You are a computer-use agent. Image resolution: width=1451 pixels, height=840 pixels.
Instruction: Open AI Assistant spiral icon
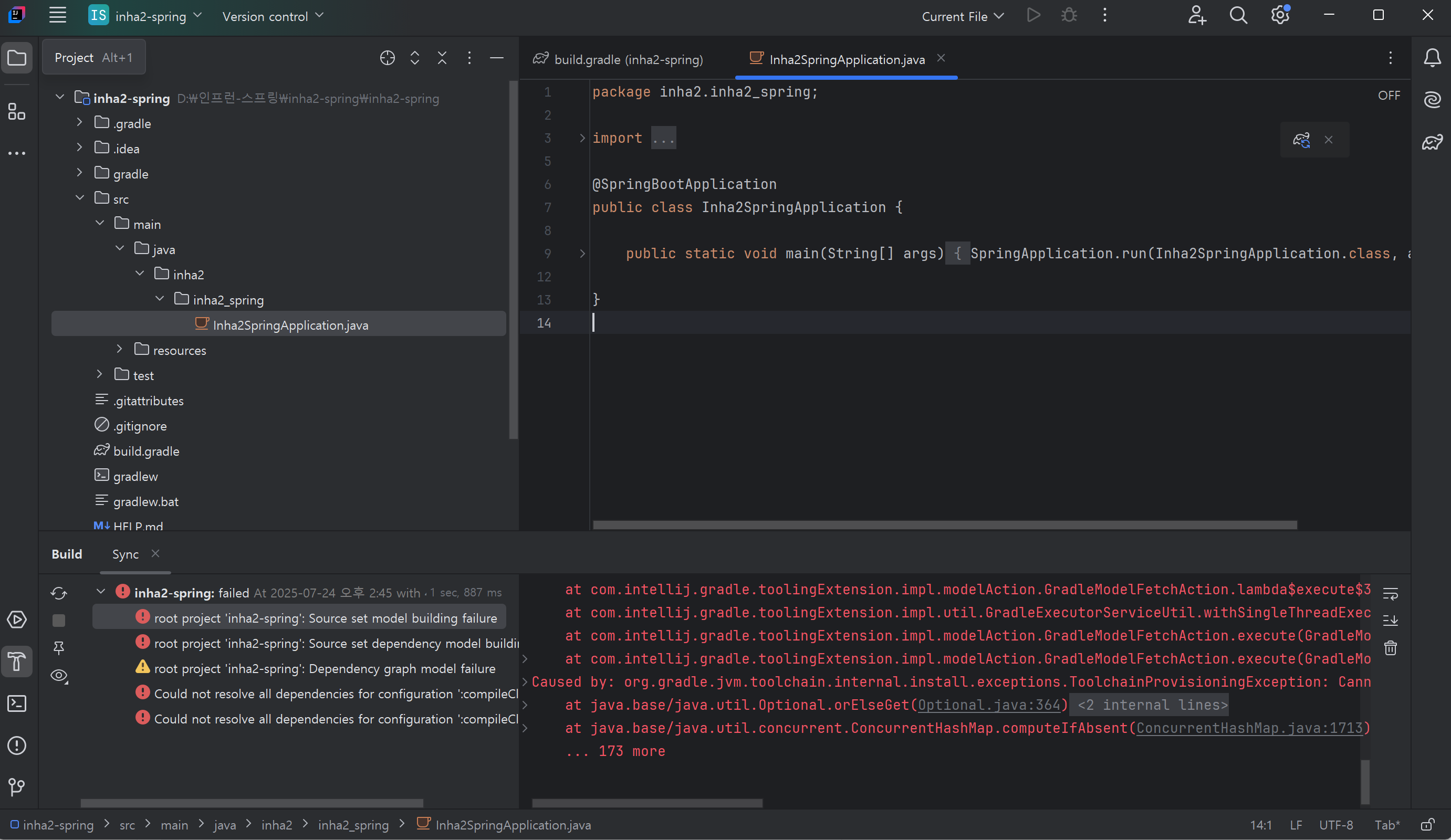(x=1432, y=100)
